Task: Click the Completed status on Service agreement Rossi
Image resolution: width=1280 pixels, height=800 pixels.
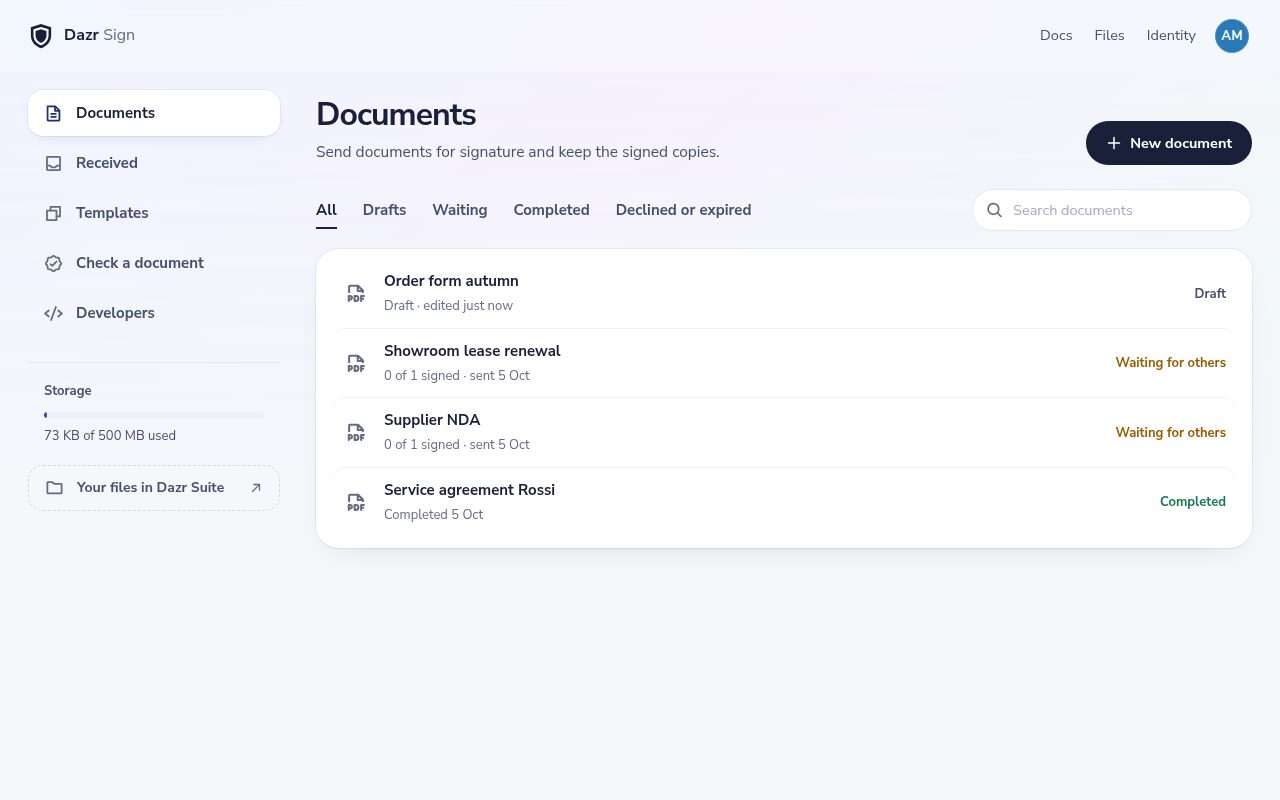Action: click(x=1192, y=502)
